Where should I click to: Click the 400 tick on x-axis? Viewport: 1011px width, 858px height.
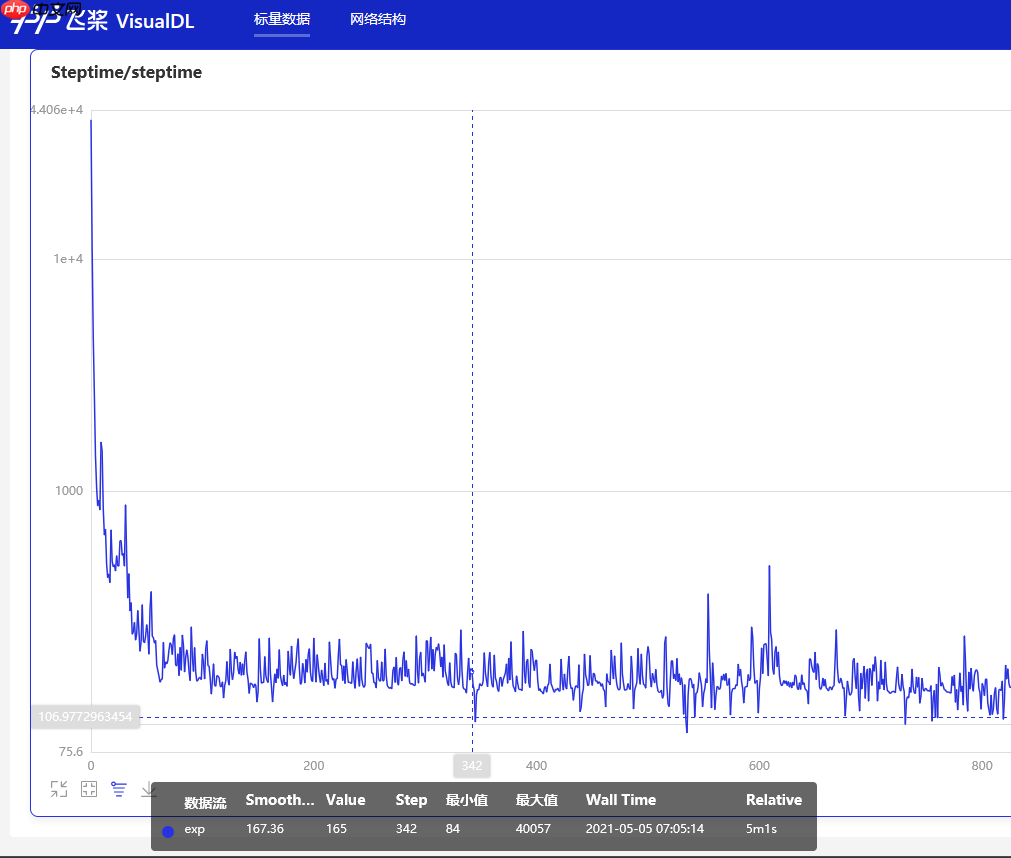(x=536, y=766)
